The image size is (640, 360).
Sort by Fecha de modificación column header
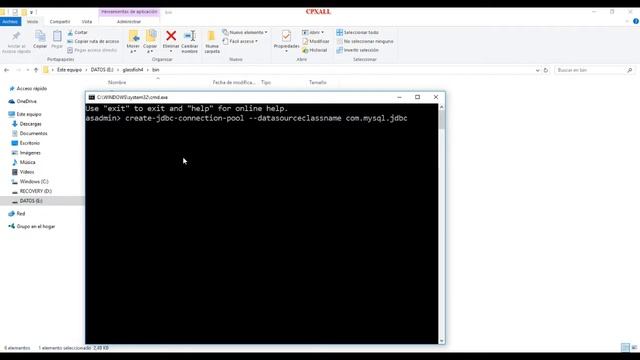point(233,82)
